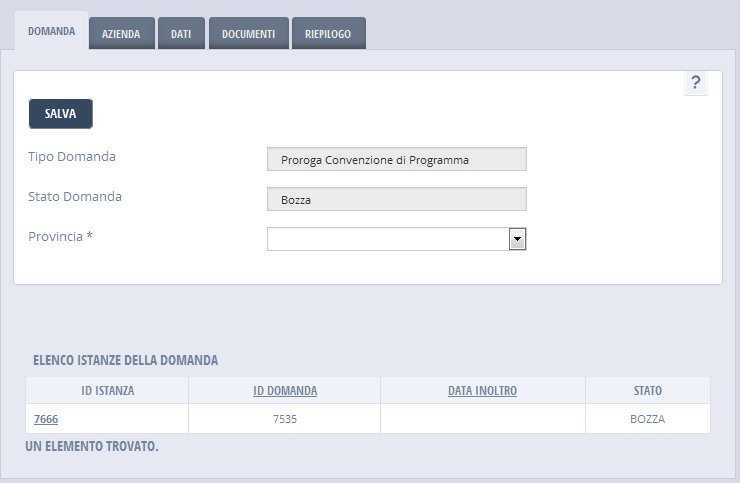This screenshot has width=741, height=483.
Task: Select the BOZZA status table cell
Action: 647,419
